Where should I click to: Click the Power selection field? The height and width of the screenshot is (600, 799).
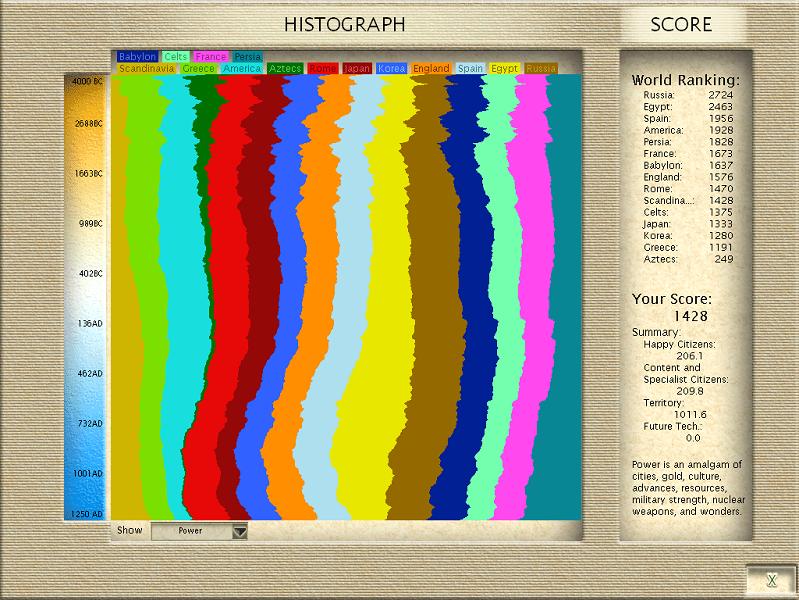190,531
